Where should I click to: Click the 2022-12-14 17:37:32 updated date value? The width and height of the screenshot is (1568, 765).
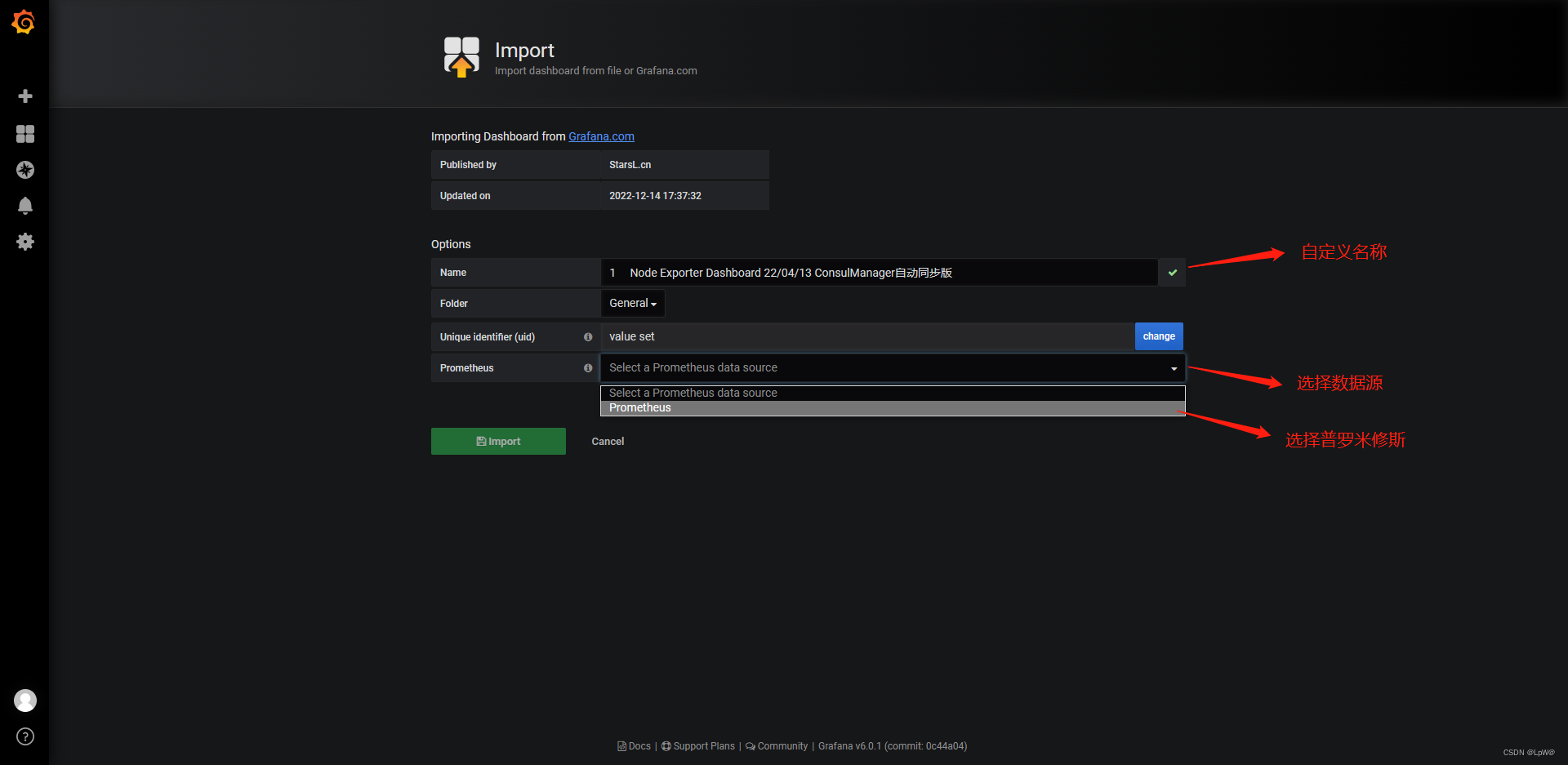pyautogui.click(x=655, y=196)
